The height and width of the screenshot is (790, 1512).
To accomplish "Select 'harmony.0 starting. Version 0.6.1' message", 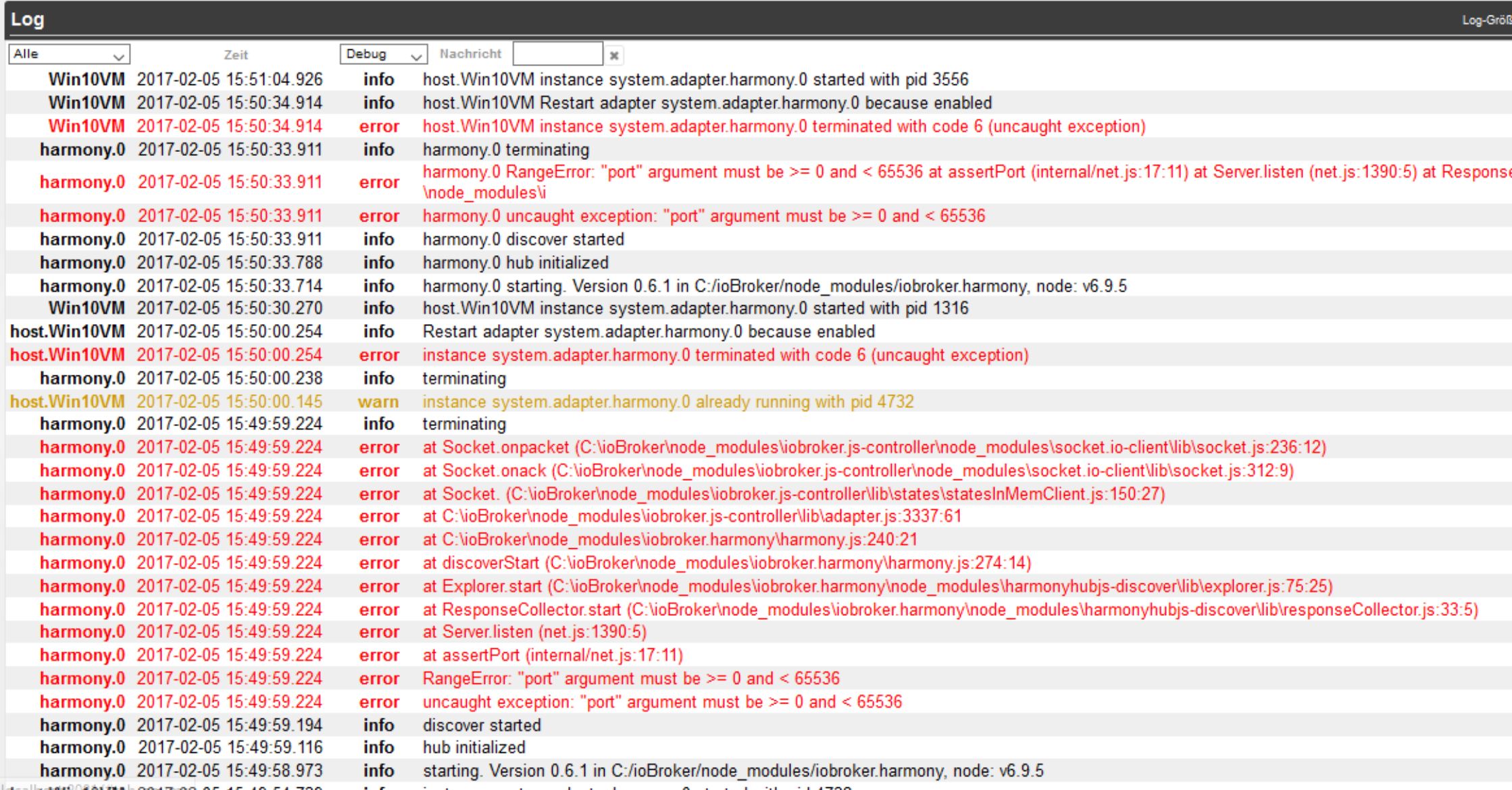I will click(774, 286).
